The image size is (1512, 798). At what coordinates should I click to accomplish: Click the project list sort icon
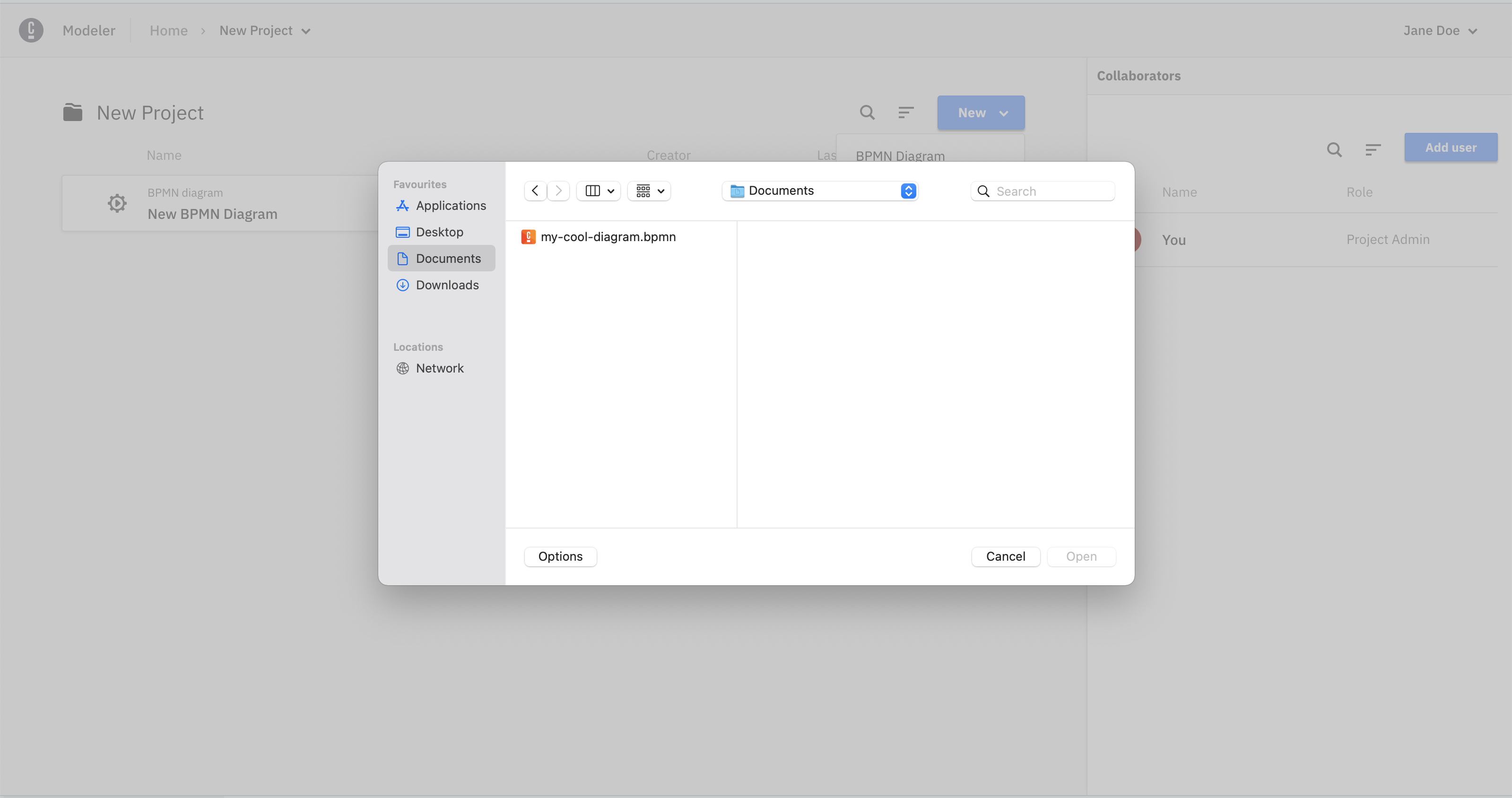906,112
